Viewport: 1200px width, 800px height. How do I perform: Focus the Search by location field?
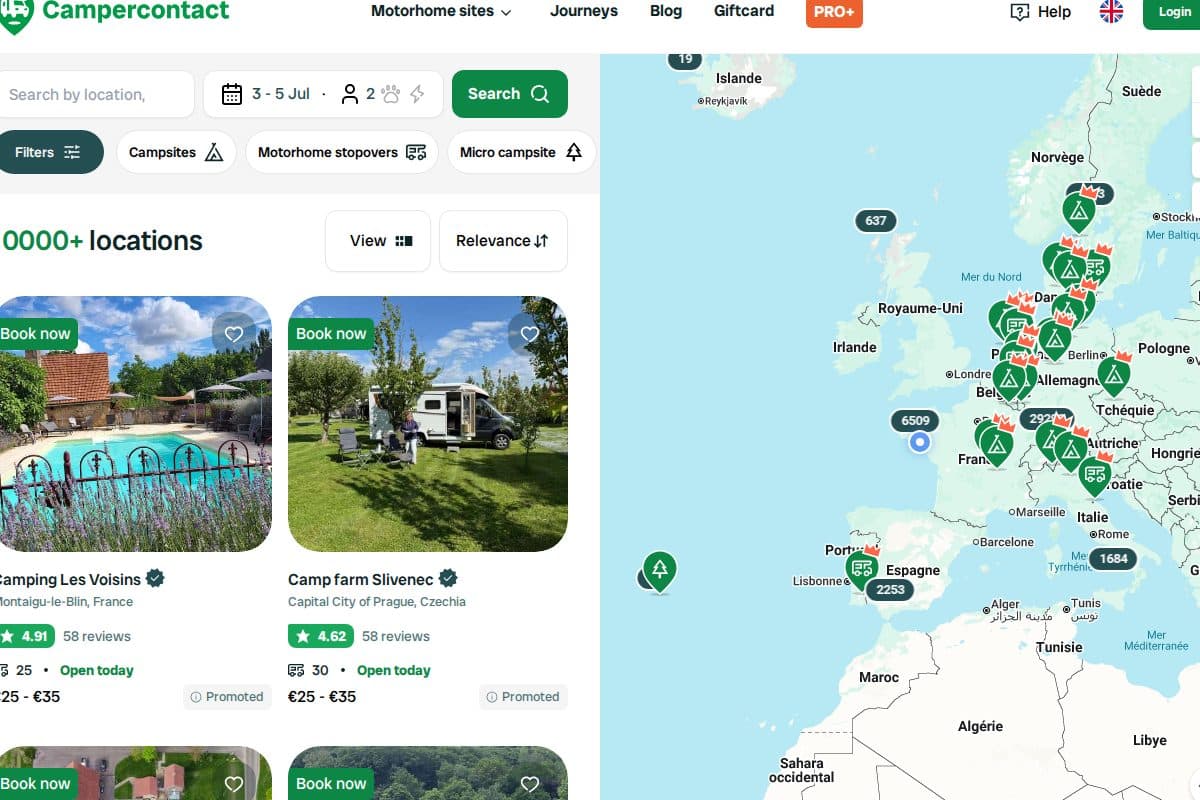coord(96,94)
